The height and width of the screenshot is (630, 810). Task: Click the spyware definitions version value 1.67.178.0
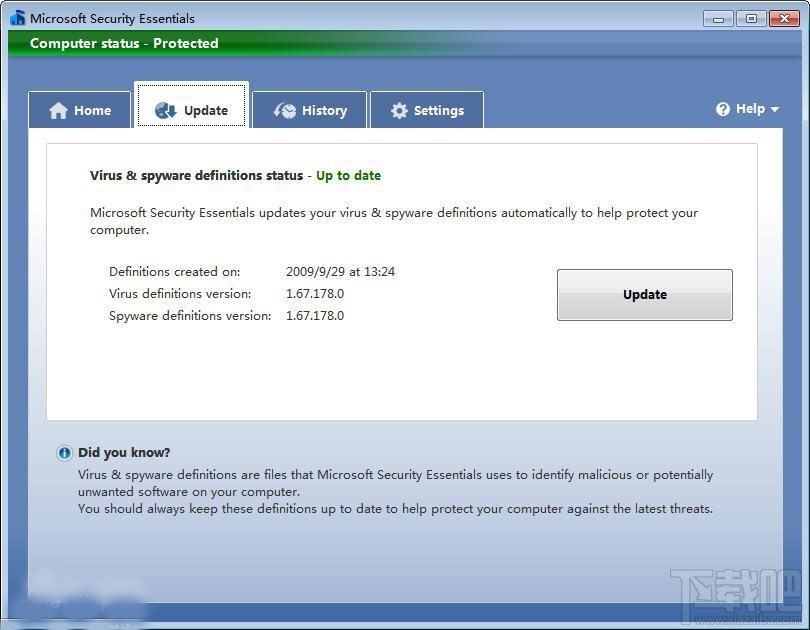(315, 316)
